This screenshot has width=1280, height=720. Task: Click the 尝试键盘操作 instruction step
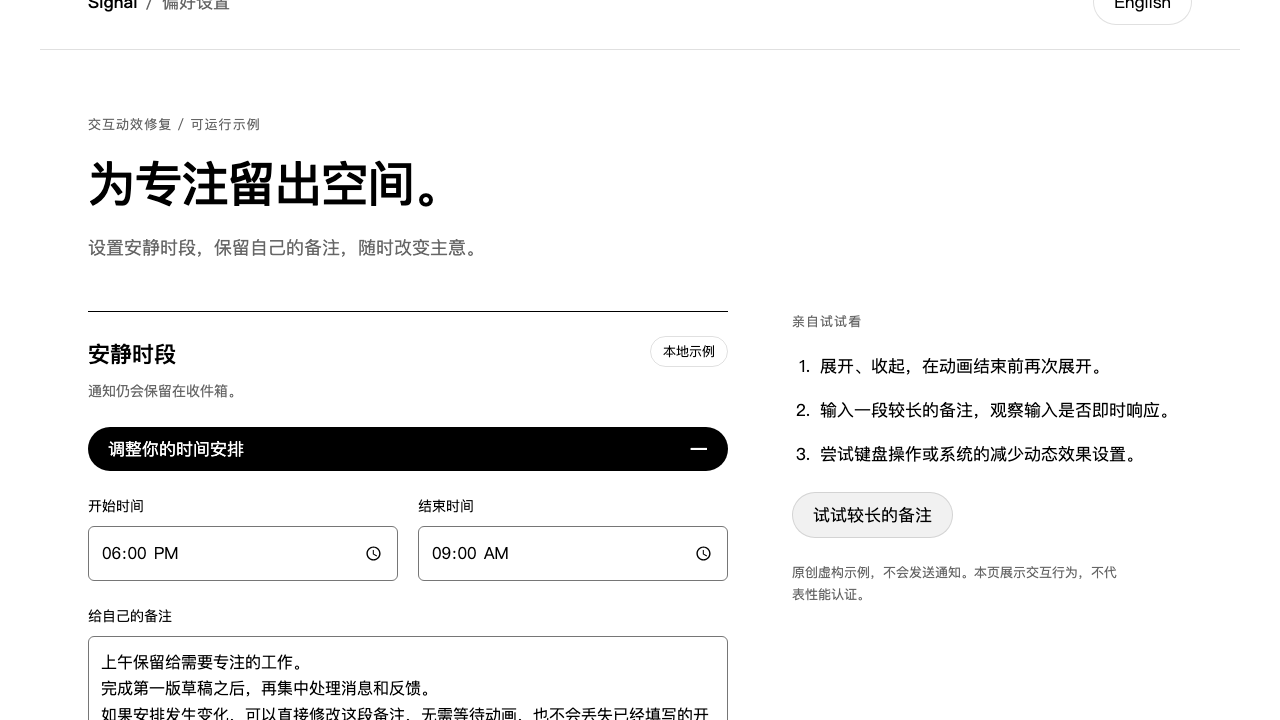coord(981,454)
